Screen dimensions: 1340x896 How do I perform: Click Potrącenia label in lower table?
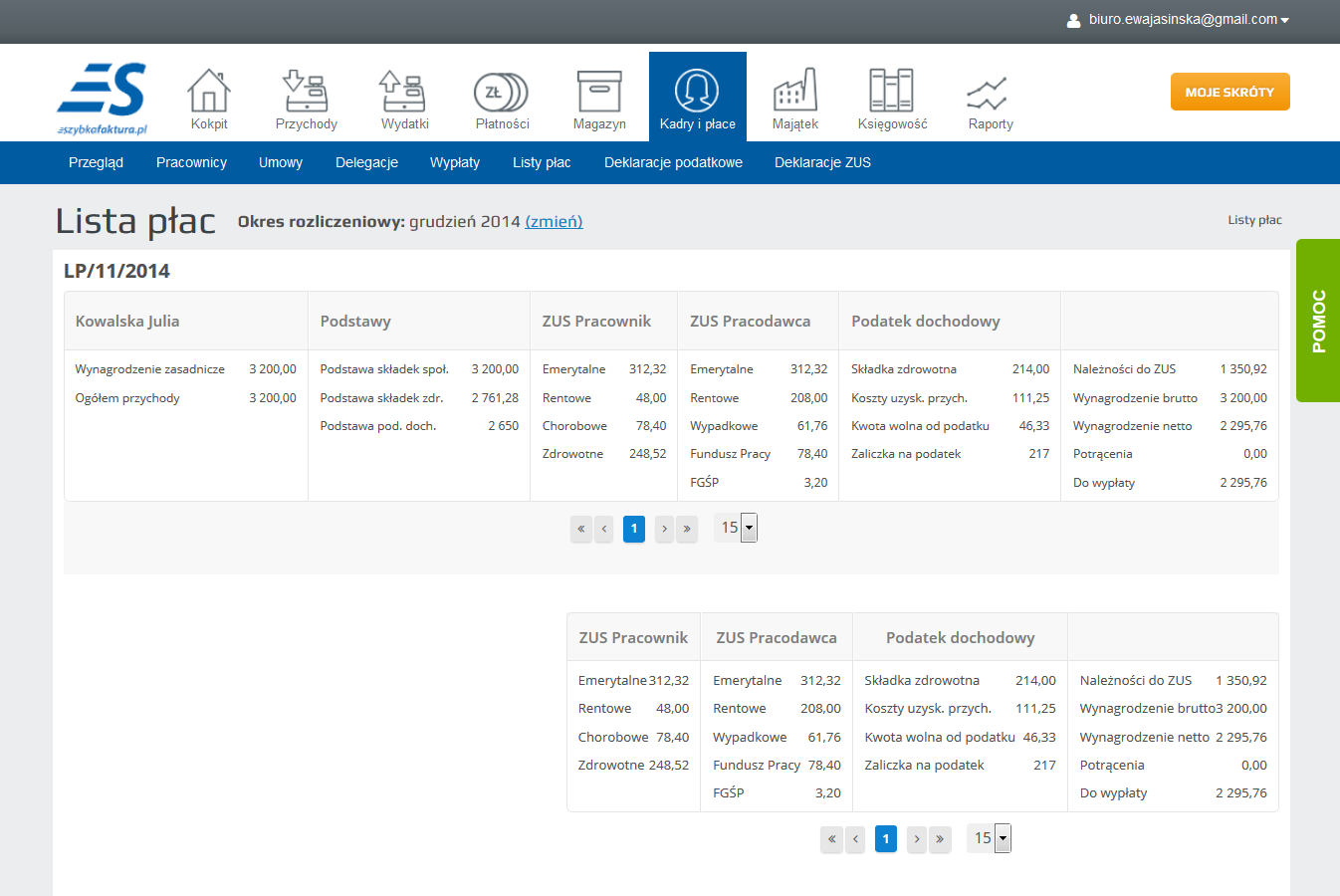pos(1112,766)
